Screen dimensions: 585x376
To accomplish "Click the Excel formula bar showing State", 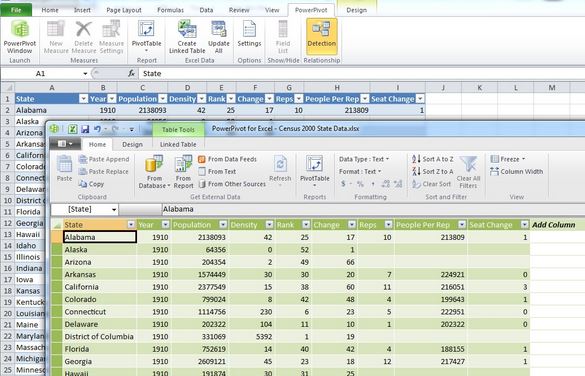I will coord(361,73).
